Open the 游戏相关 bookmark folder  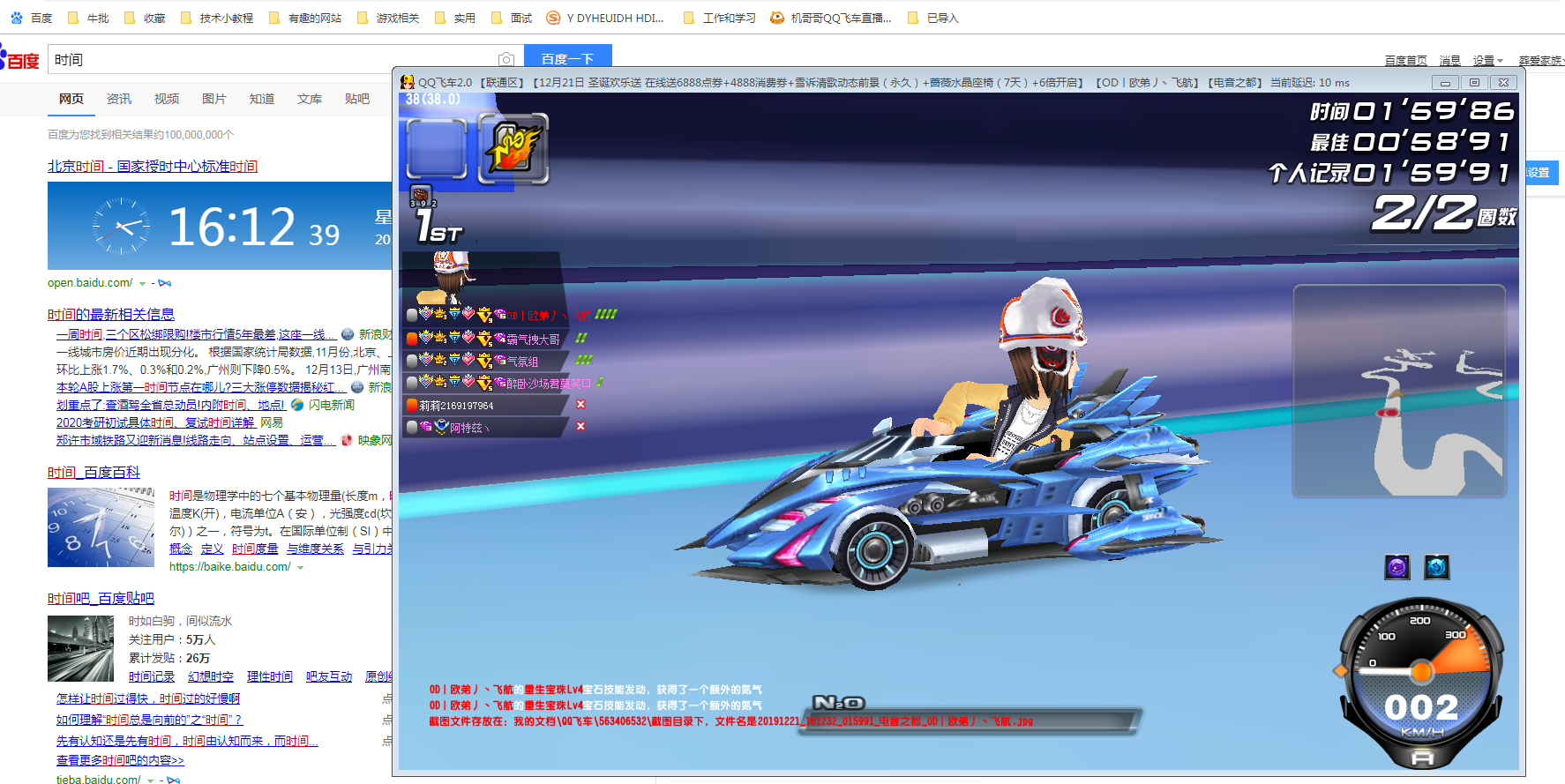[x=388, y=18]
